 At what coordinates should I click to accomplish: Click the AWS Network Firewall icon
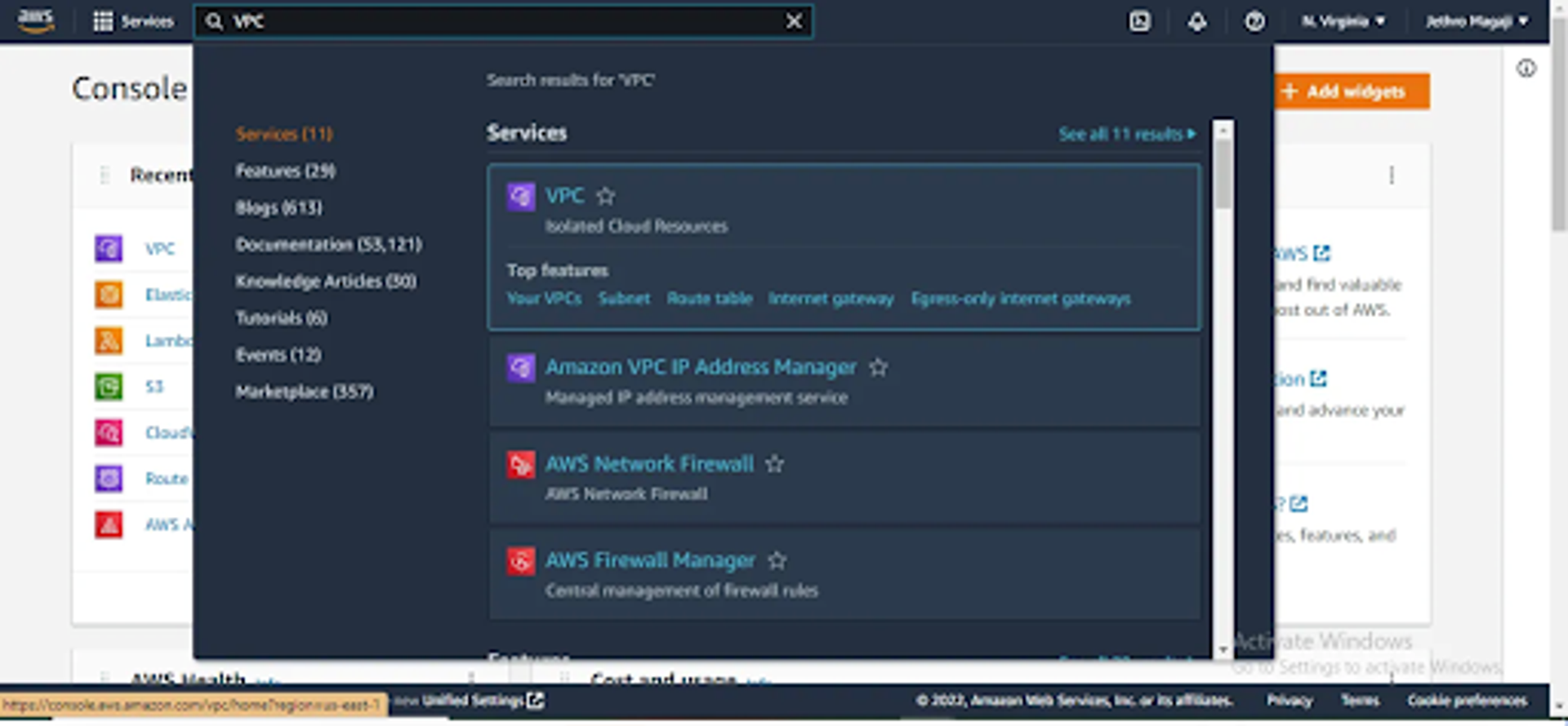(520, 464)
